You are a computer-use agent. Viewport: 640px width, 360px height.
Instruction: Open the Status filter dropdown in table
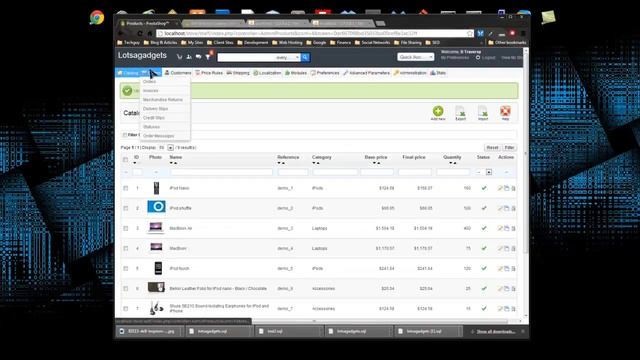(x=489, y=172)
